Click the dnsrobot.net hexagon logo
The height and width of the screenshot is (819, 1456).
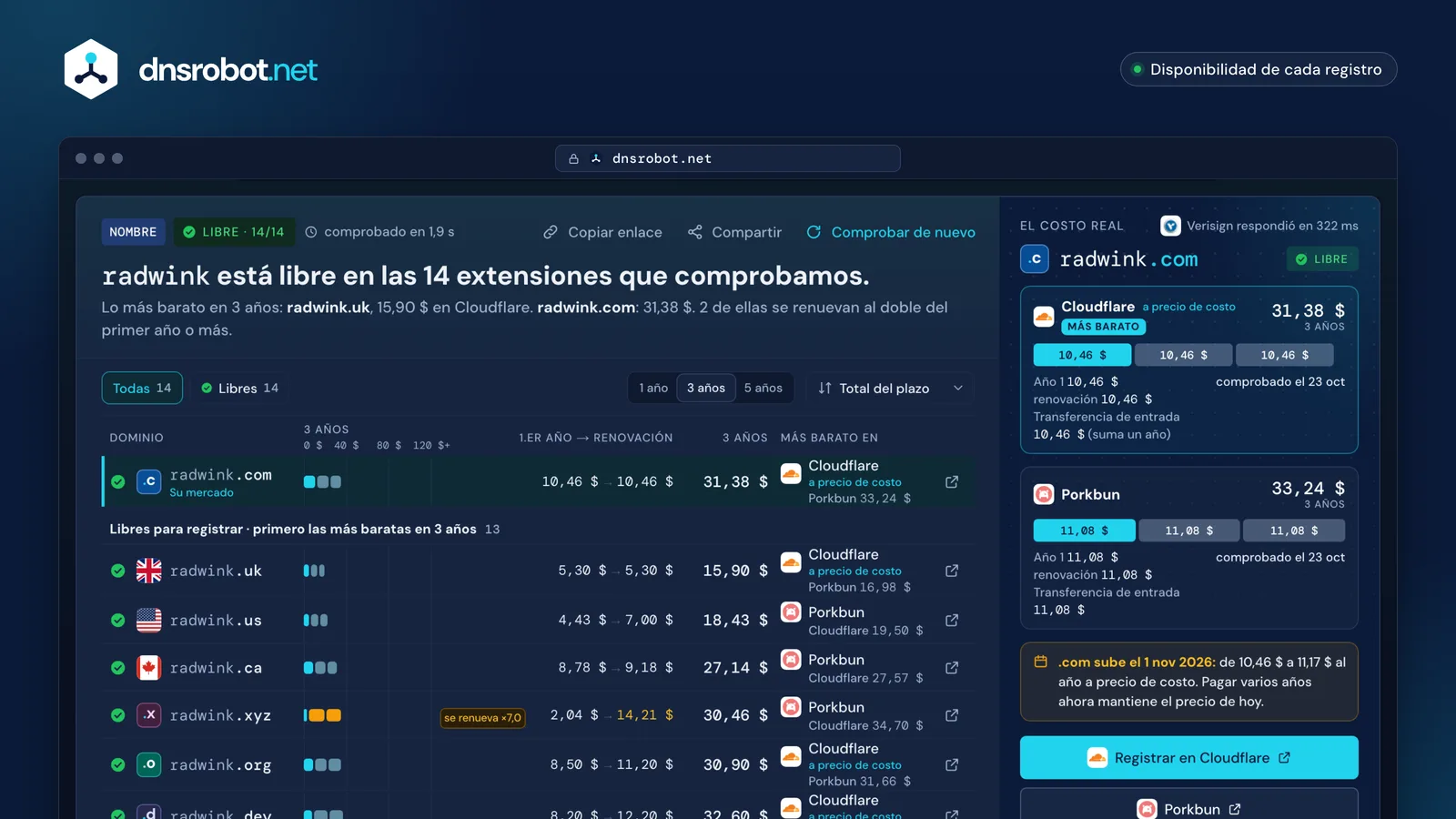[x=91, y=69]
